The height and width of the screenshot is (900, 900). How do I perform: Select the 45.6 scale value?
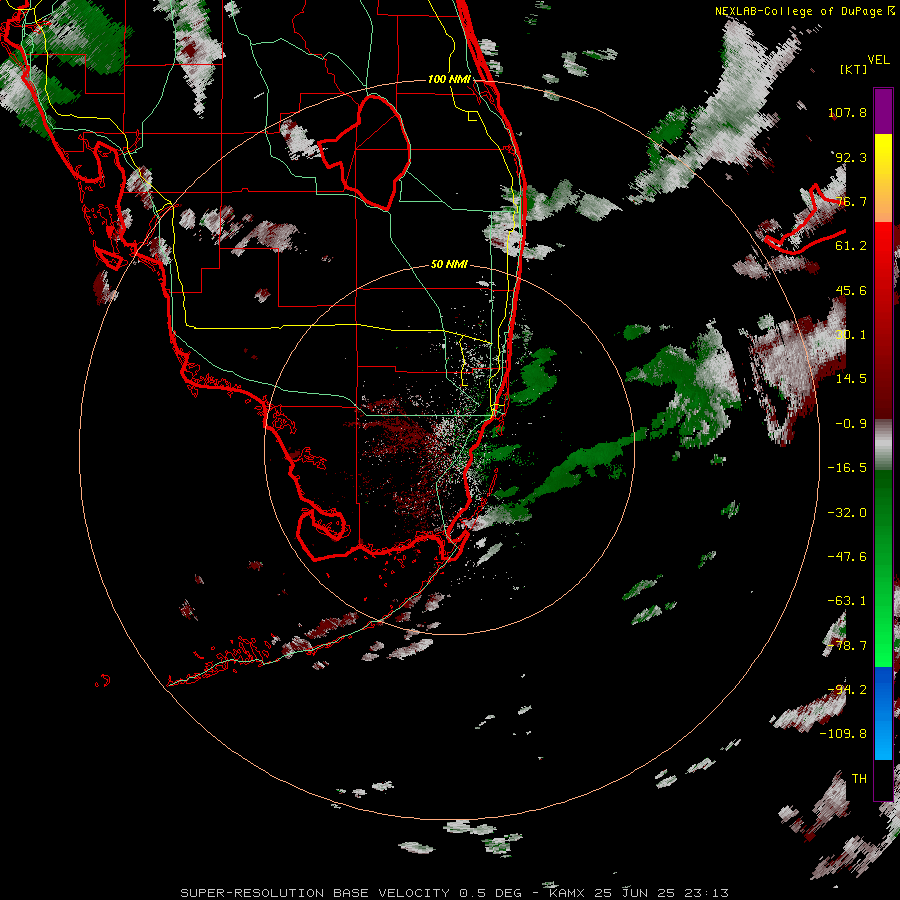pyautogui.click(x=851, y=290)
